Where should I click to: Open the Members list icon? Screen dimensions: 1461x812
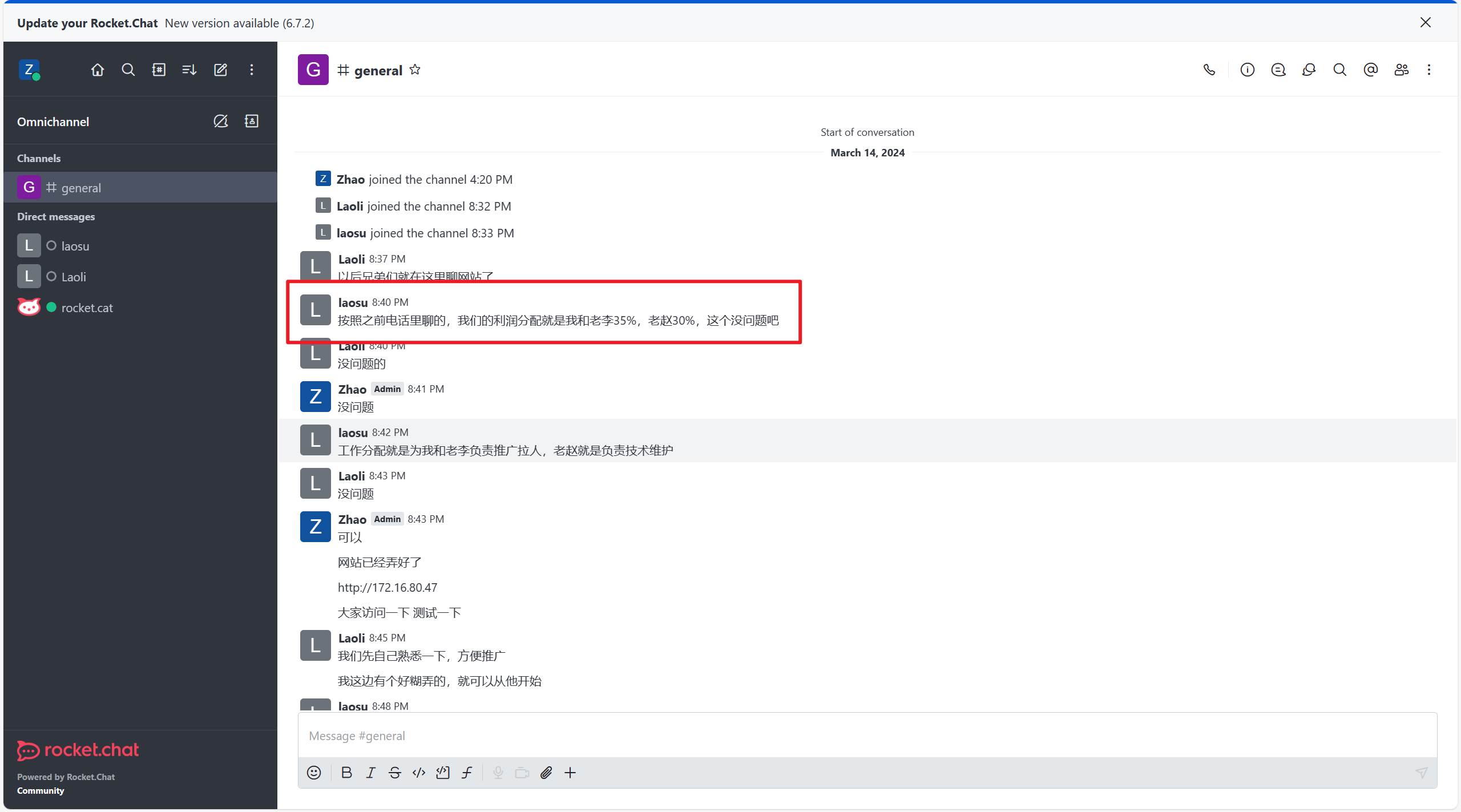coord(1401,70)
